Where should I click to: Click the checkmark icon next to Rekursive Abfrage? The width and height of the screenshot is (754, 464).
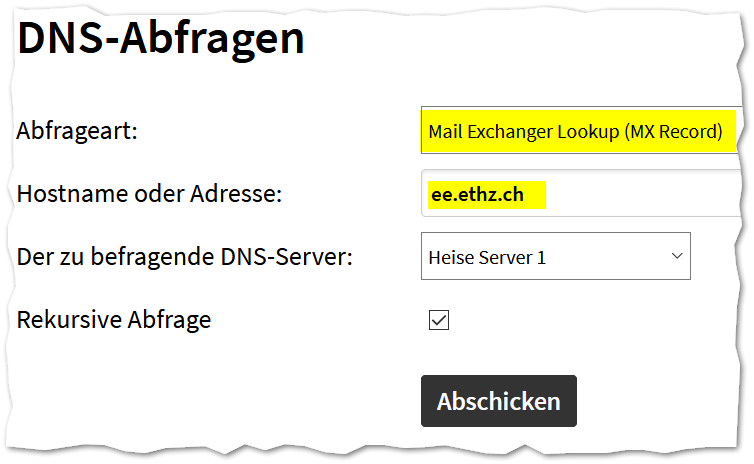[x=439, y=320]
